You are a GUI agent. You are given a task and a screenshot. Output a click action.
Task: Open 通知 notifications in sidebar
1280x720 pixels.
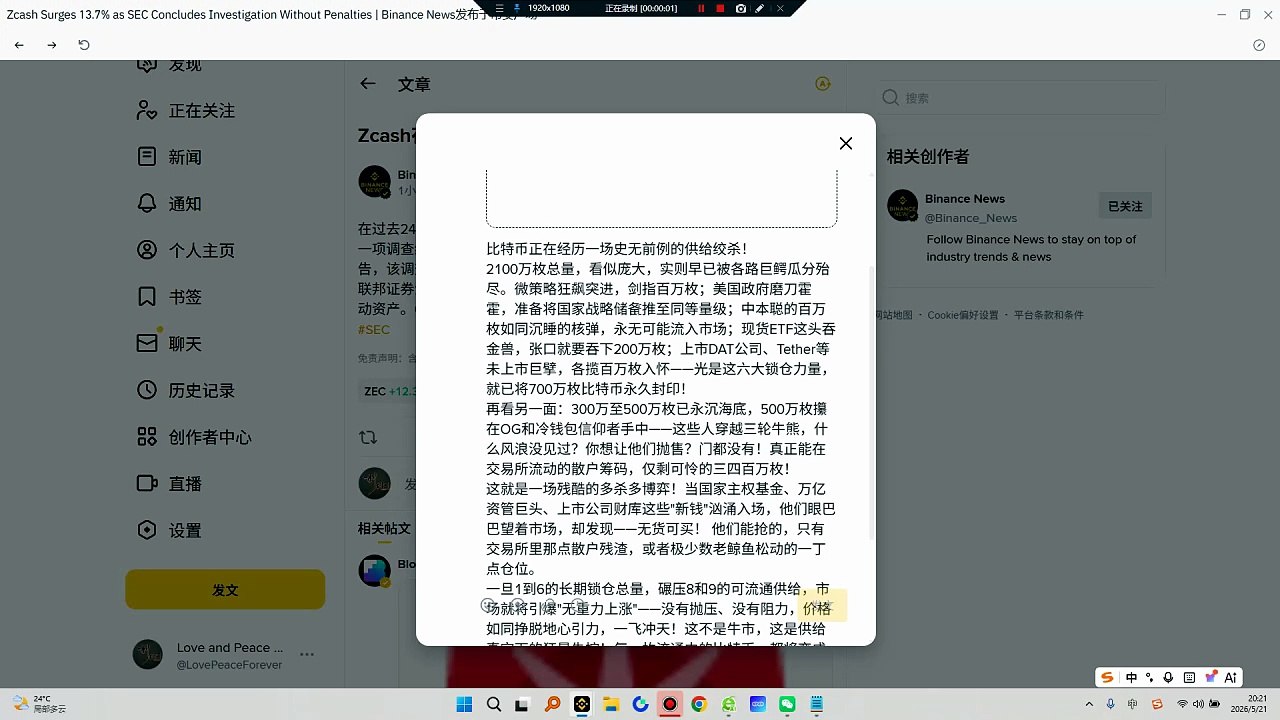[x=169, y=203]
